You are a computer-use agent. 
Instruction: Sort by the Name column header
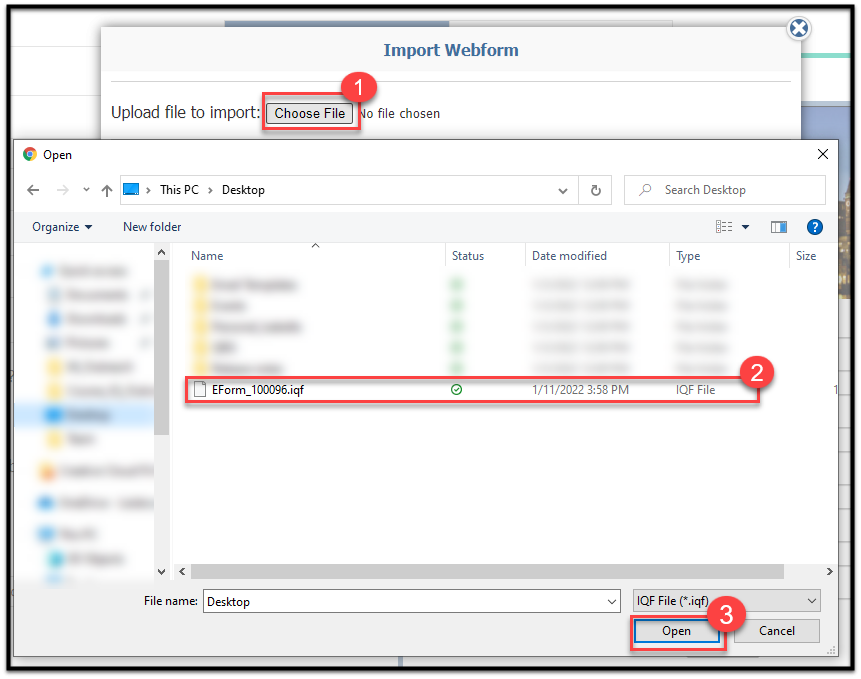pyautogui.click(x=207, y=256)
